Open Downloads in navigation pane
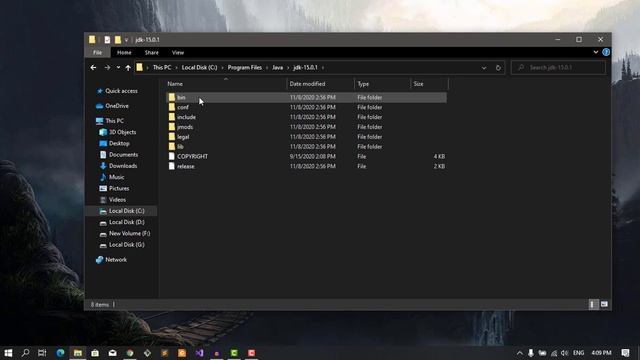The height and width of the screenshot is (360, 640). (123, 166)
